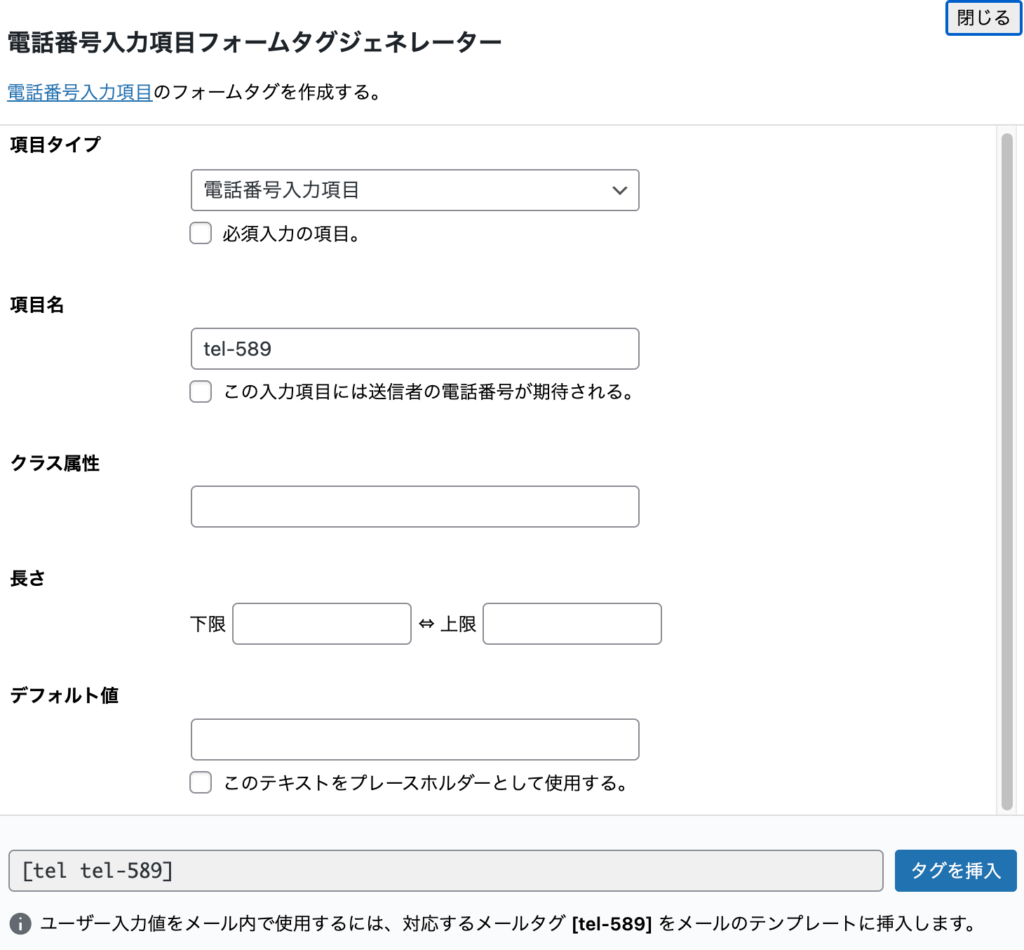Tick the 送信者の電話番号が期待される checkbox
The width and height of the screenshot is (1024, 950).
[x=201, y=392]
